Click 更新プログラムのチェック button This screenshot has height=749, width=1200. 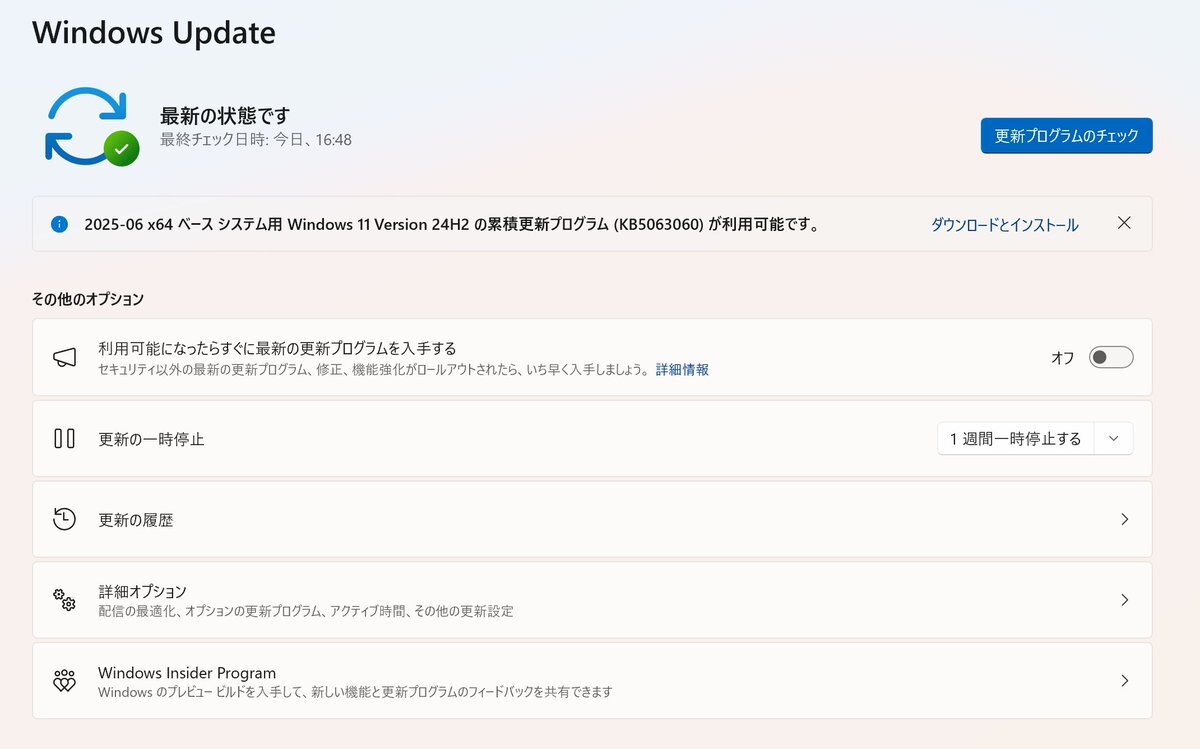point(1066,136)
